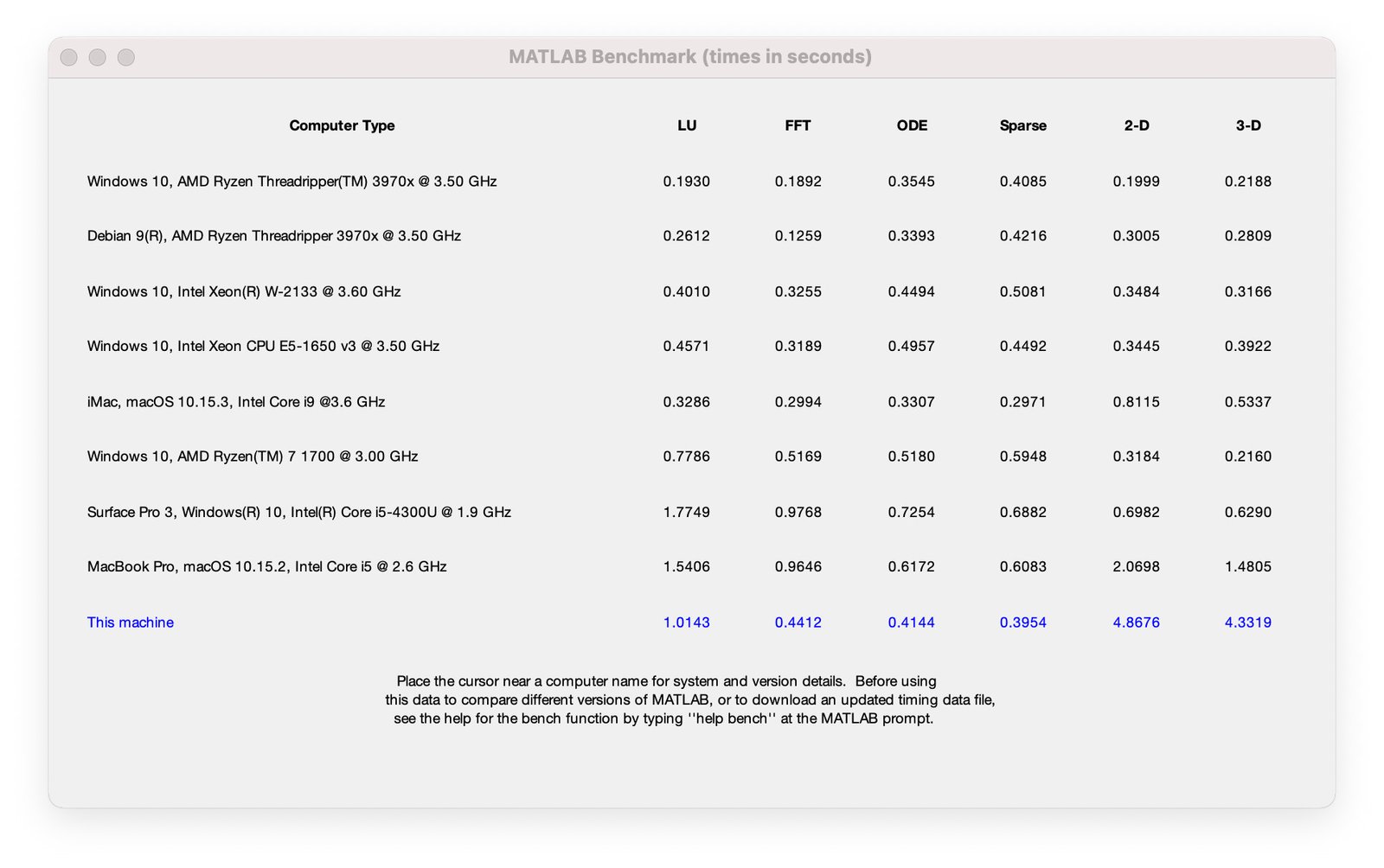Click the AMD Ryzen Threadripper 3970x Windows 10 row
The image size is (1384, 868).
click(x=291, y=182)
